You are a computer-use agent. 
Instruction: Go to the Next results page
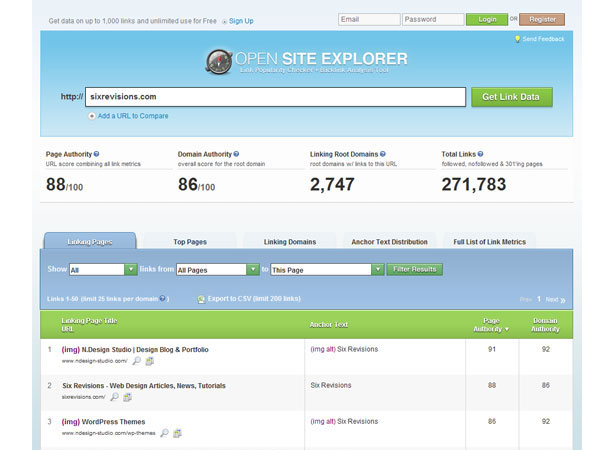(x=555, y=300)
